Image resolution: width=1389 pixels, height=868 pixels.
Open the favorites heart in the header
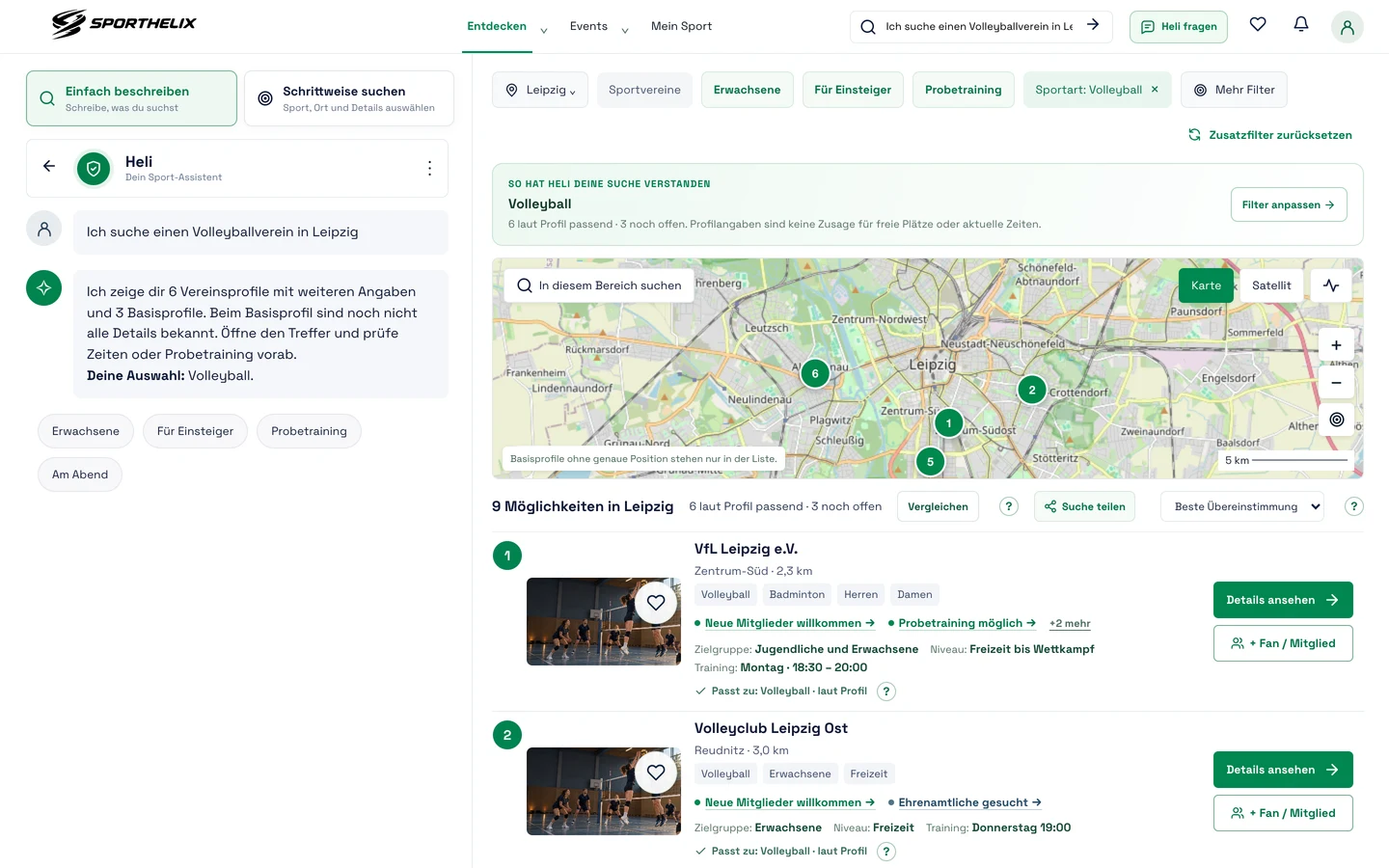click(1258, 25)
